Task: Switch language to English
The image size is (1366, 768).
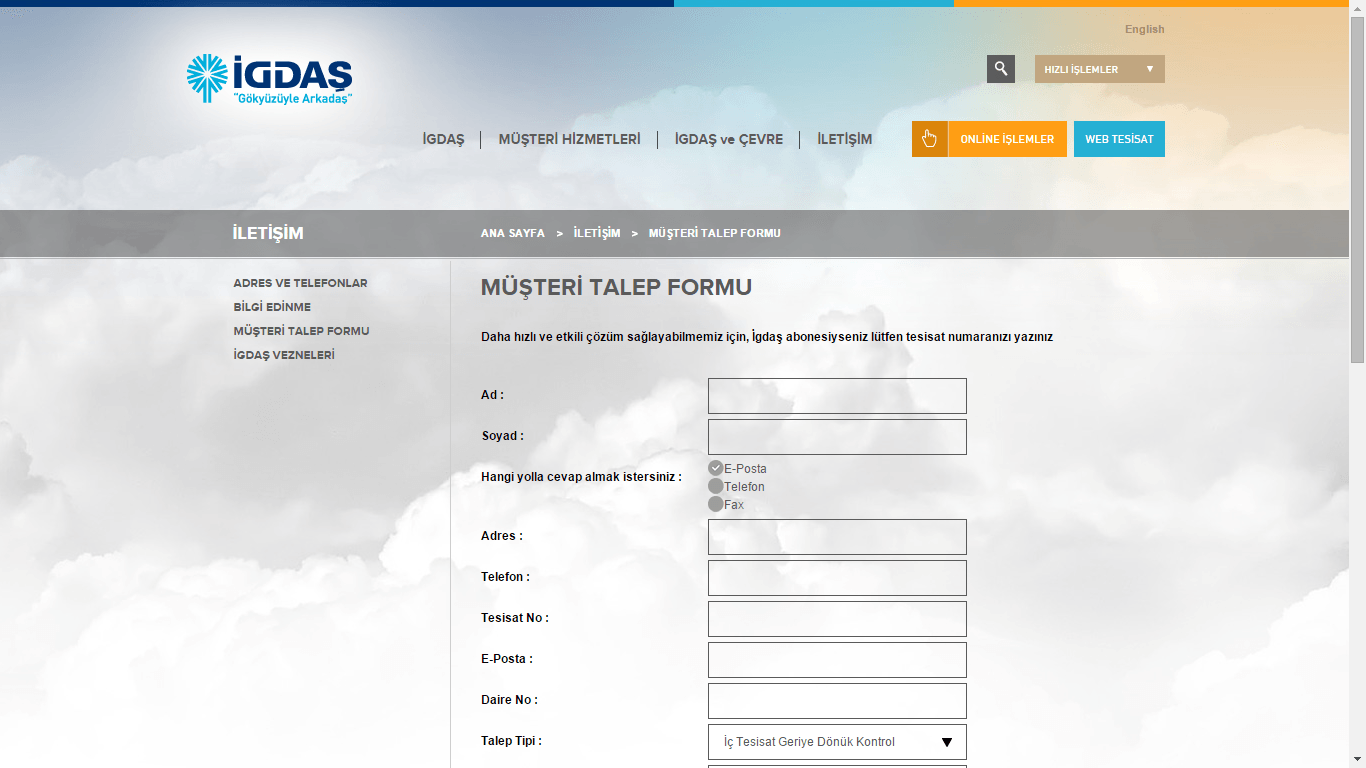Action: pos(1144,29)
